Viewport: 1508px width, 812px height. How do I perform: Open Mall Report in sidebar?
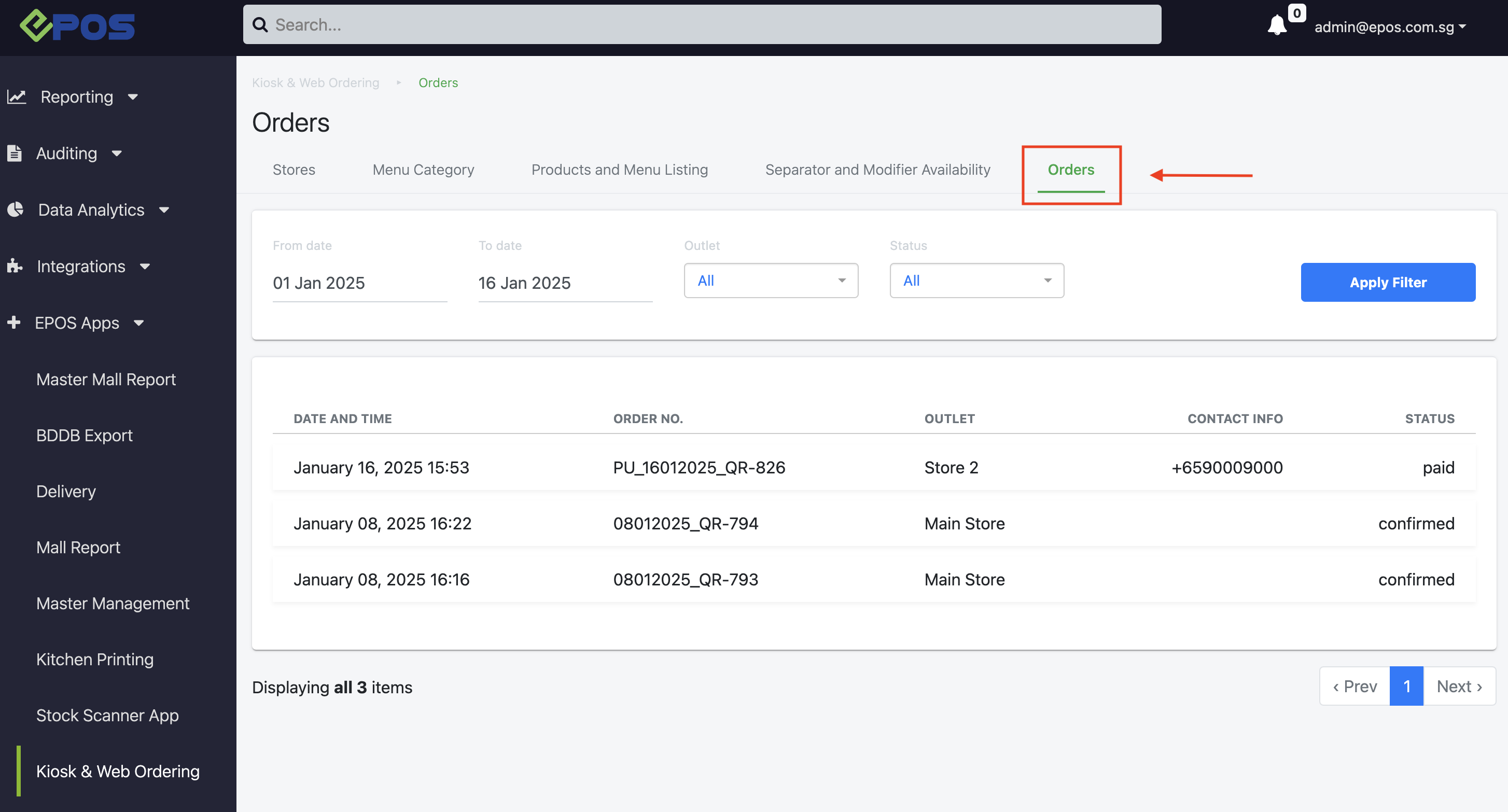(78, 548)
